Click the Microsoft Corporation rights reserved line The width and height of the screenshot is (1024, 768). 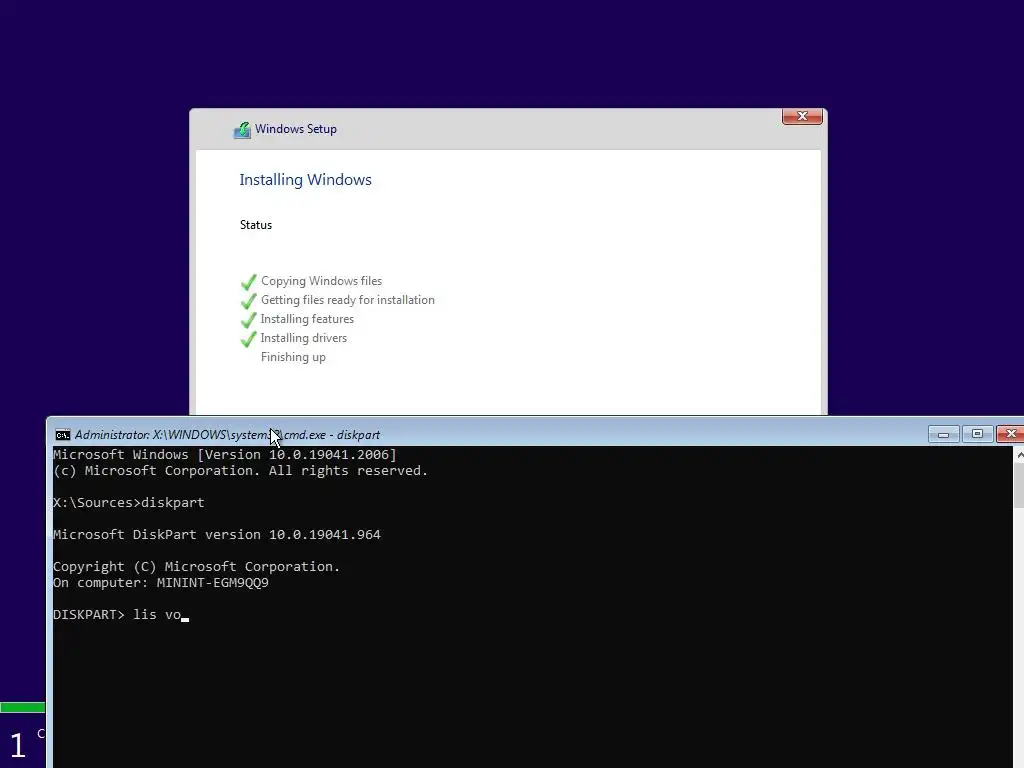(240, 471)
